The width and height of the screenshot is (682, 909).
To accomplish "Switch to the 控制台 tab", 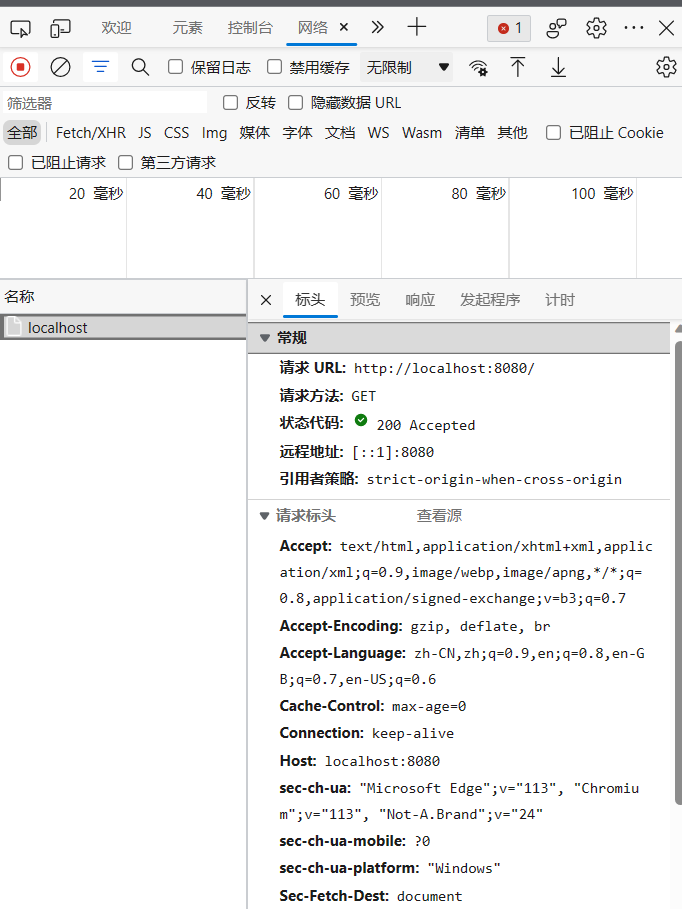I will pos(250,27).
